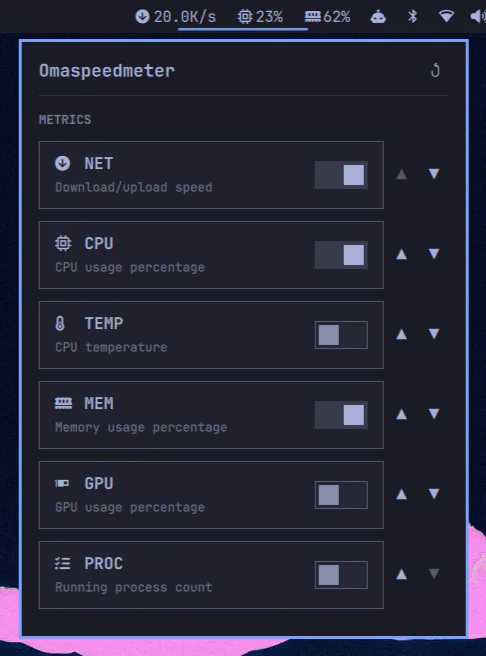Toggle the CPU usage percentage switch

coord(341,255)
